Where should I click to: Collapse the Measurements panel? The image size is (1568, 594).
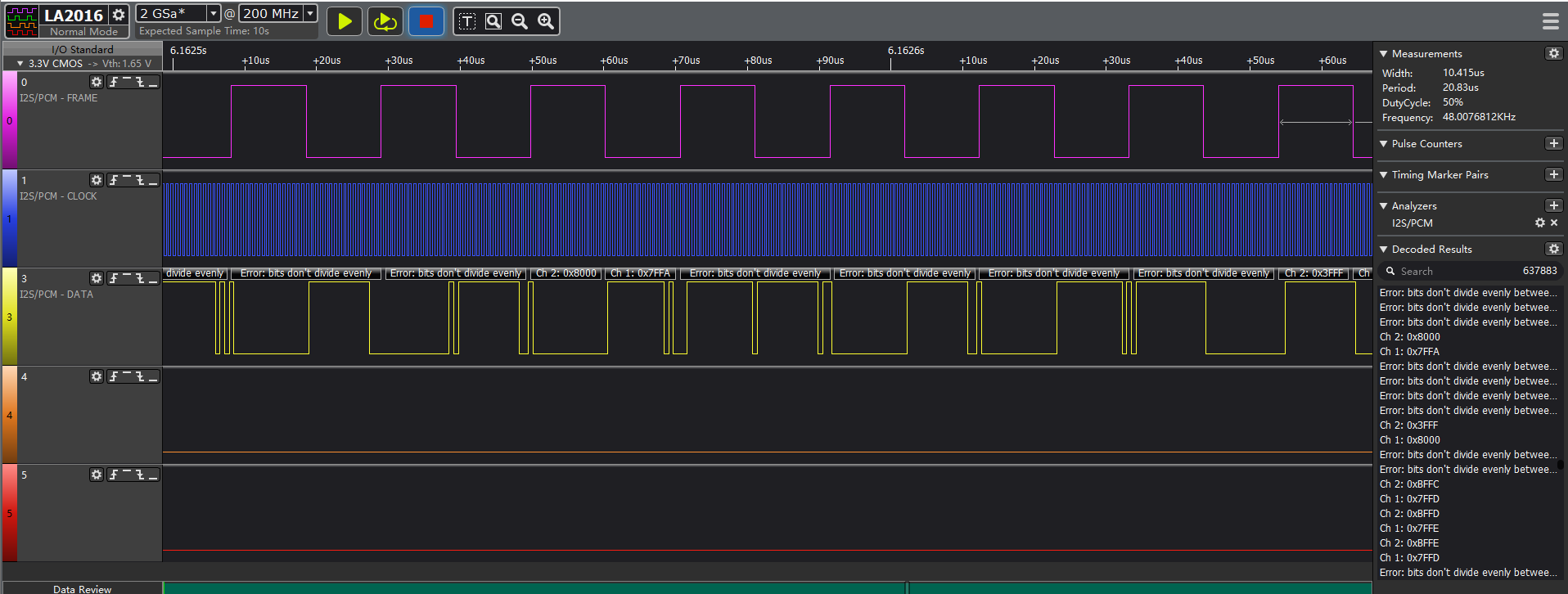pyautogui.click(x=1384, y=53)
